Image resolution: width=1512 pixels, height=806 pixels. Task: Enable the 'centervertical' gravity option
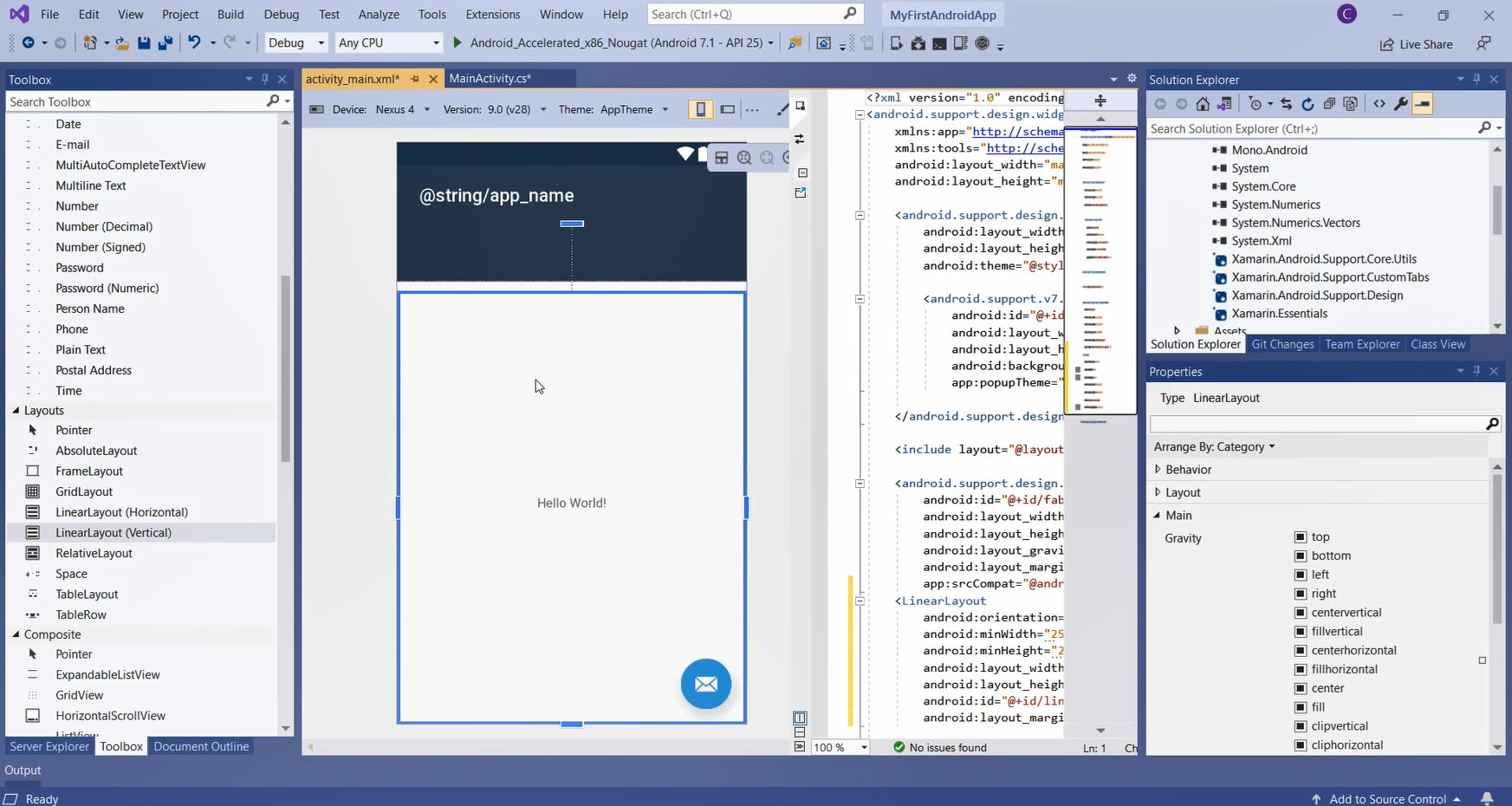point(1300,613)
